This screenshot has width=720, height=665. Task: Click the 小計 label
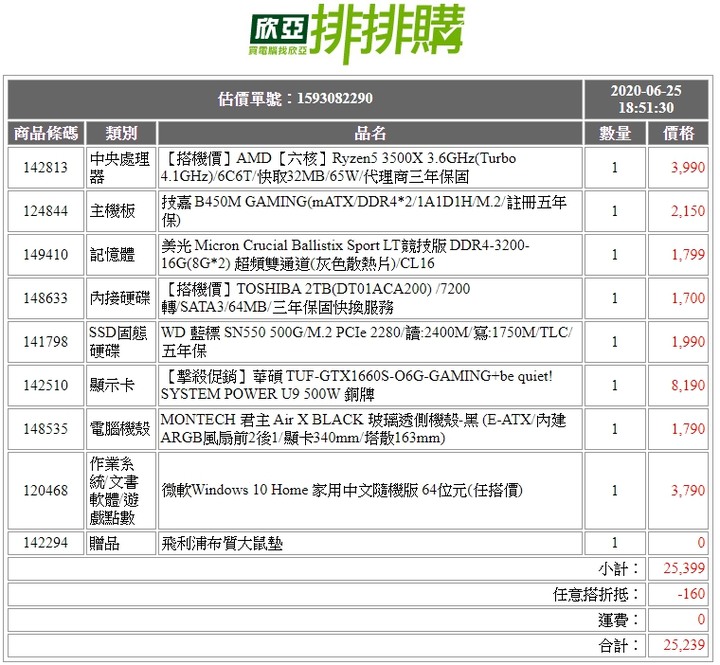tap(619, 569)
